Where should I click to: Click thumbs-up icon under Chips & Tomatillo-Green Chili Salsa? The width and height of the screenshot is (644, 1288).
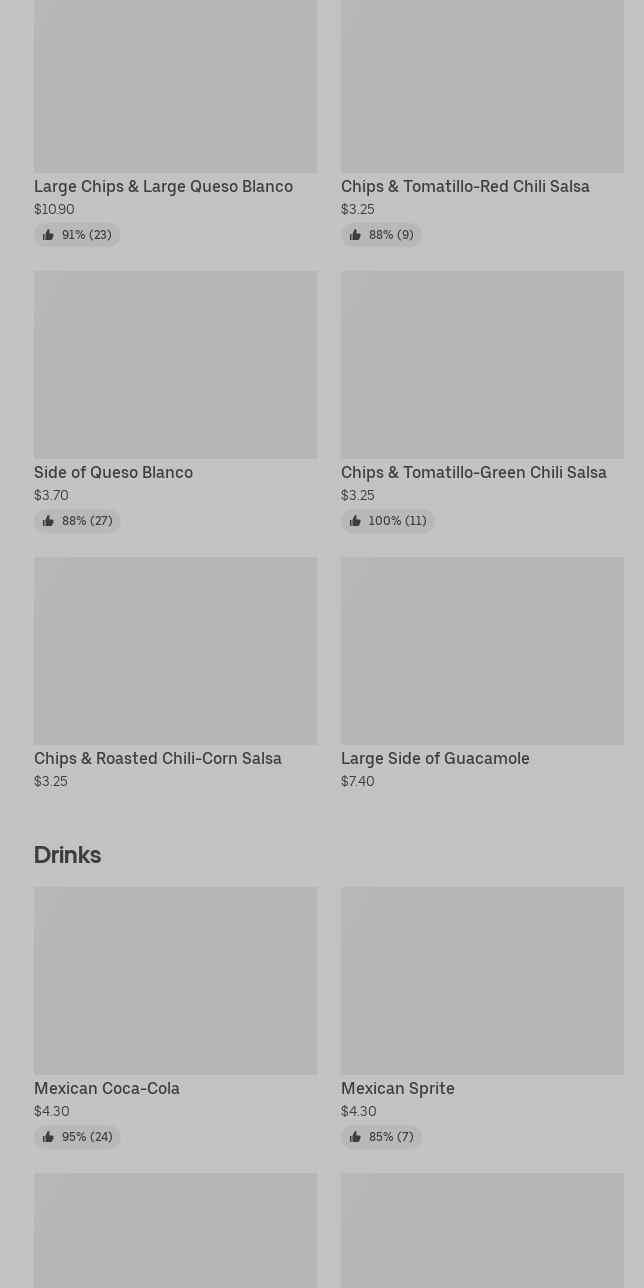coord(355,521)
